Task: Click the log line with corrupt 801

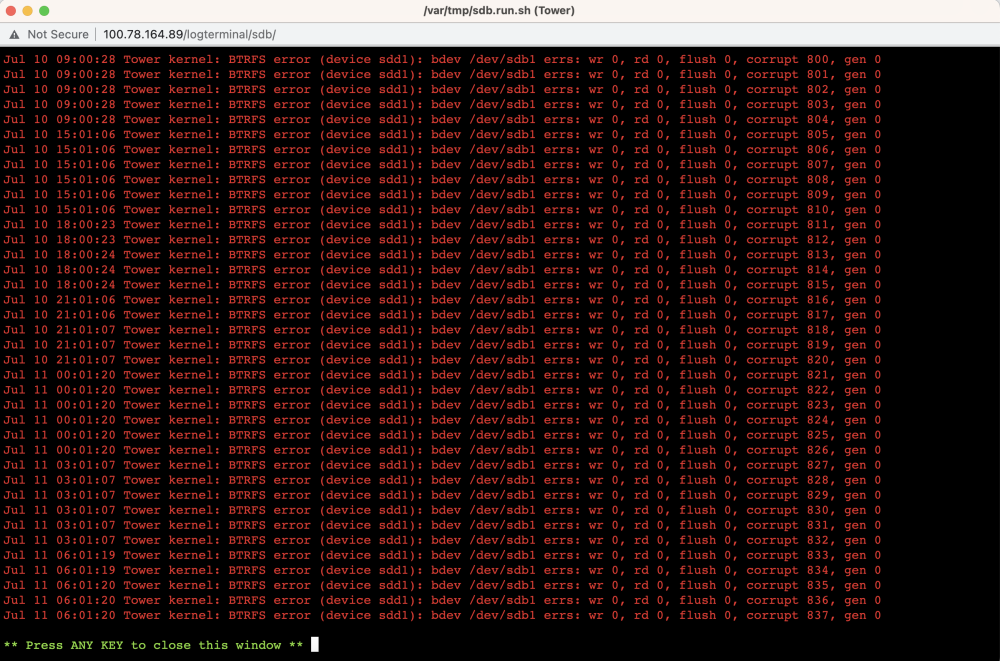Action: [442, 75]
